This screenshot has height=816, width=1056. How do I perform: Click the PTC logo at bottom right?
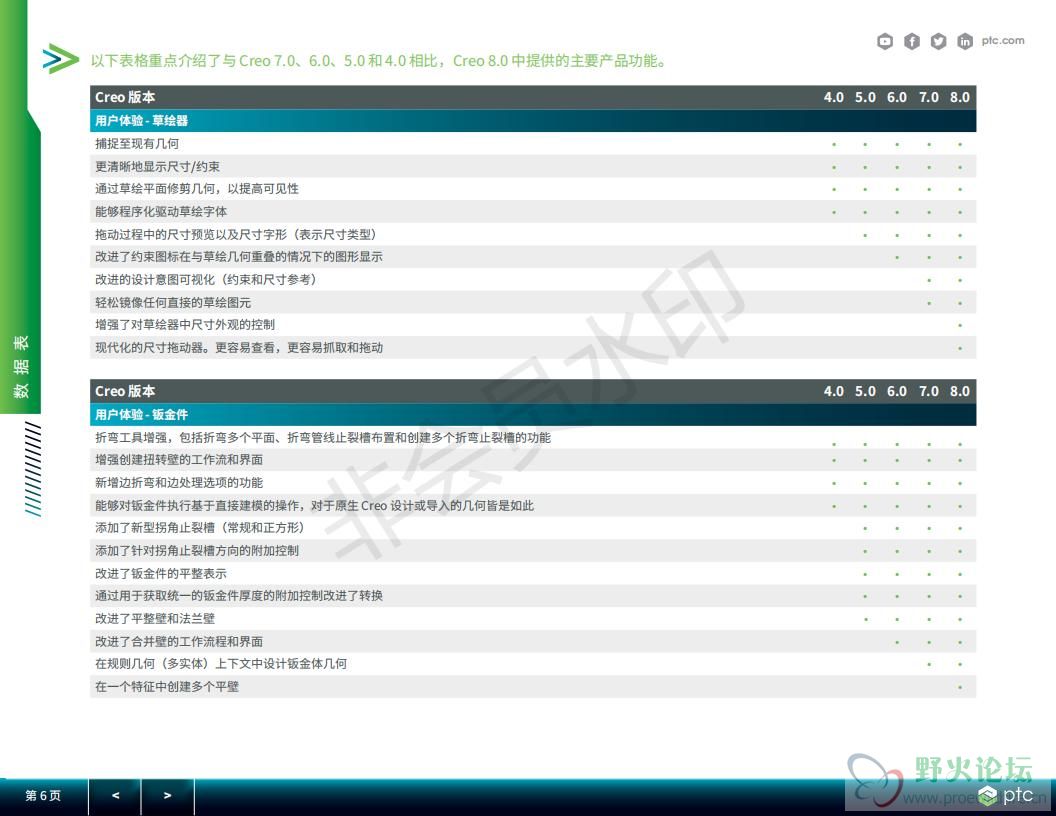click(x=1006, y=795)
